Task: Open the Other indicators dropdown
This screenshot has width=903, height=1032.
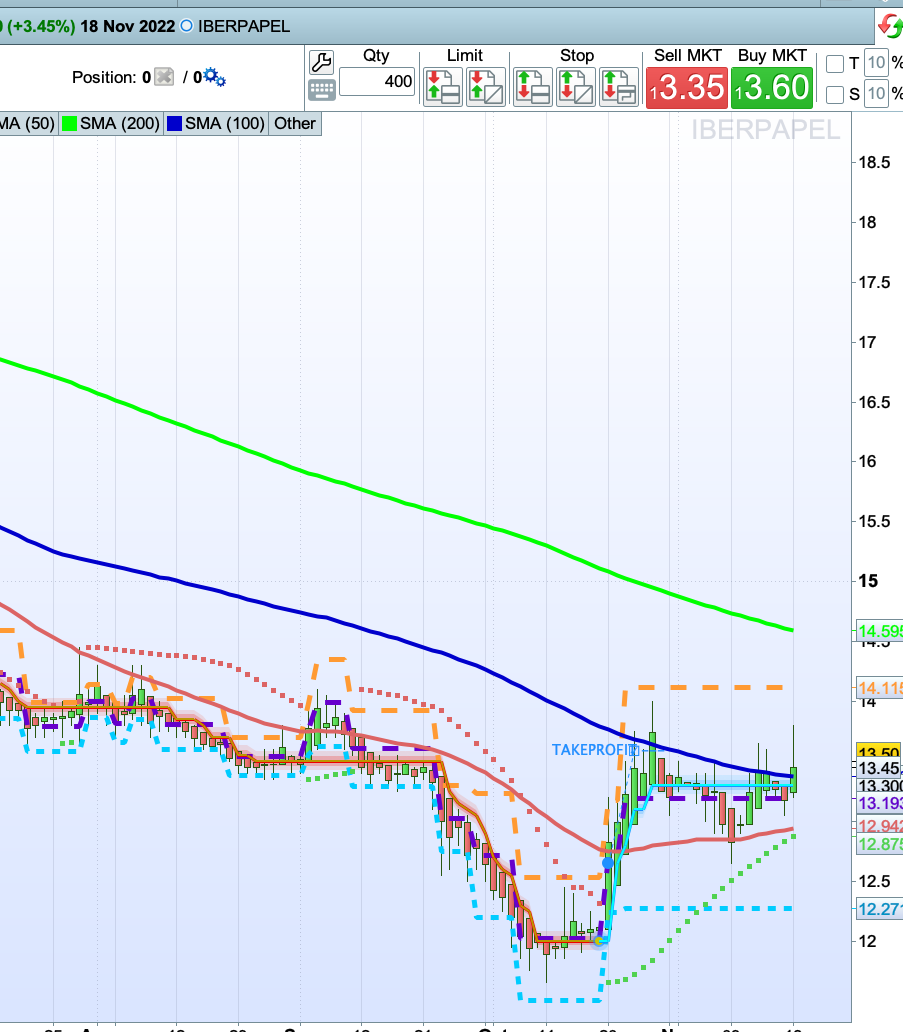Action: pyautogui.click(x=295, y=124)
